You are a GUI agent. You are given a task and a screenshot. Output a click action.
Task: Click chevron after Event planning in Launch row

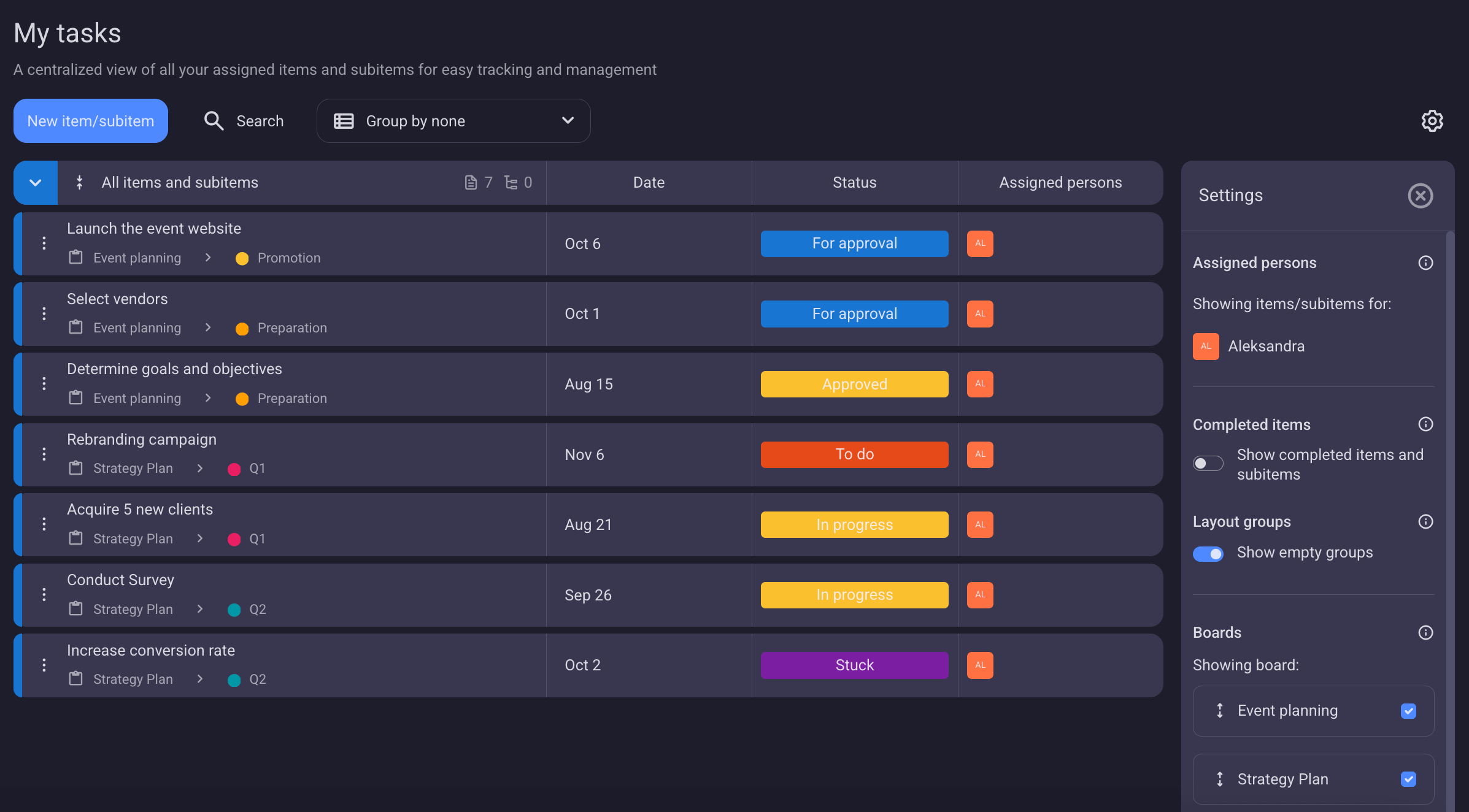pos(208,258)
